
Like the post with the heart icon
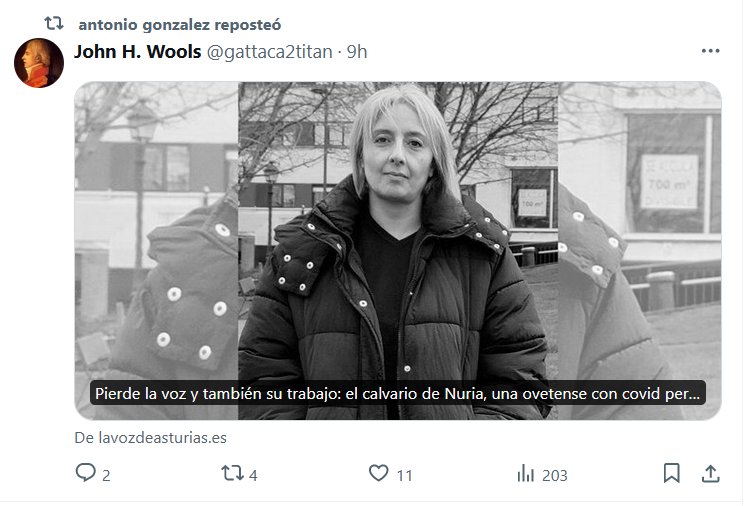tap(378, 473)
